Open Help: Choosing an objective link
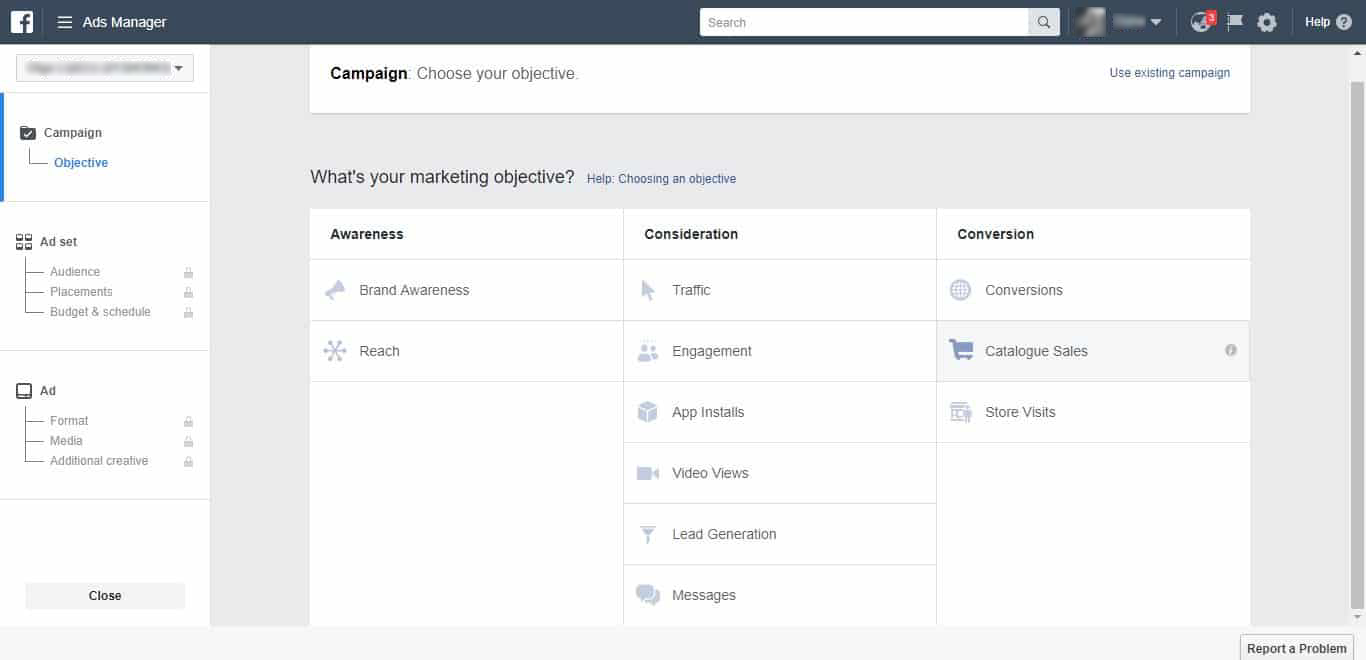This screenshot has height=660, width=1366. [661, 179]
